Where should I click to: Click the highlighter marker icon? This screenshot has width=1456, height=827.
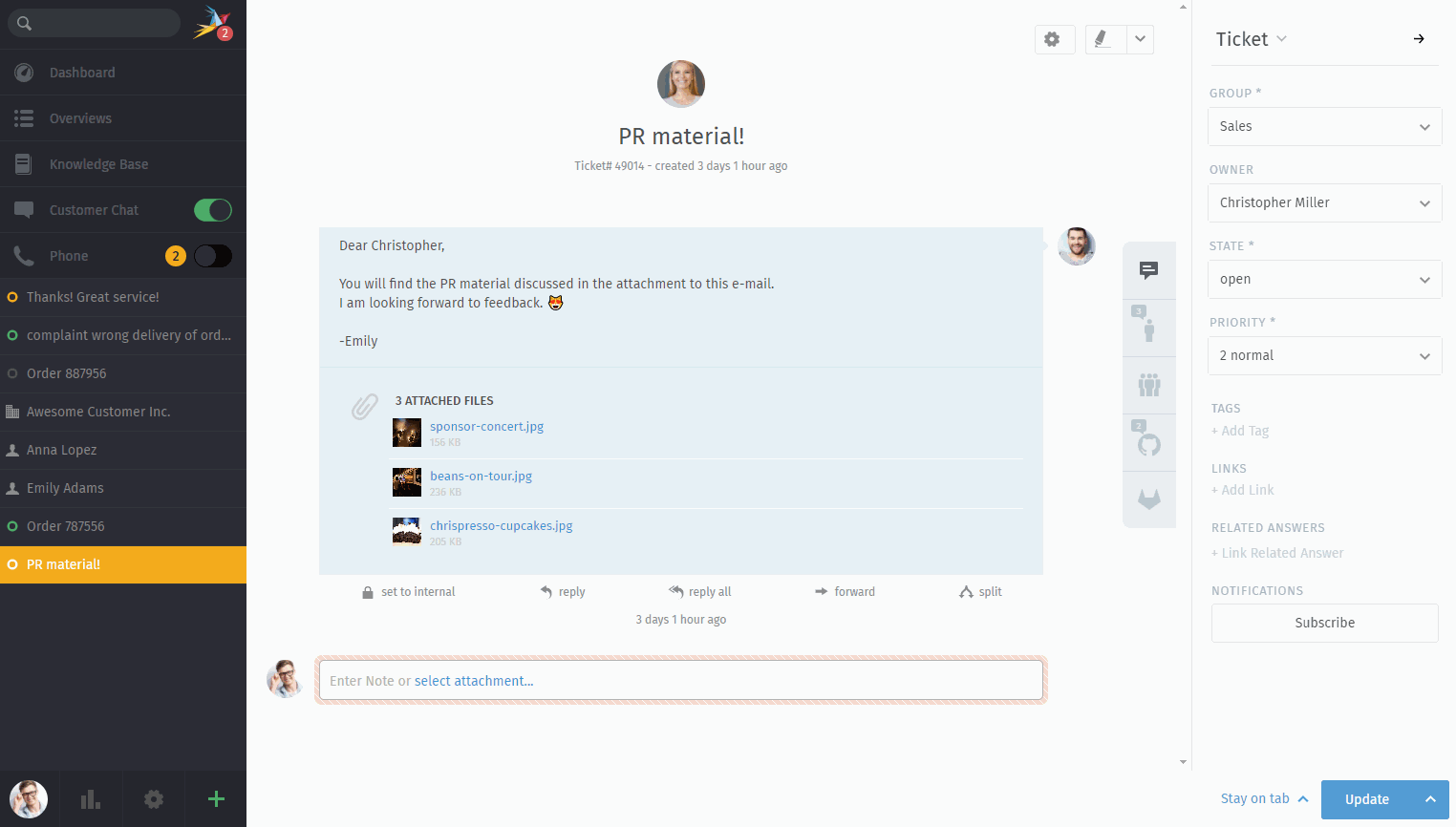1103,39
